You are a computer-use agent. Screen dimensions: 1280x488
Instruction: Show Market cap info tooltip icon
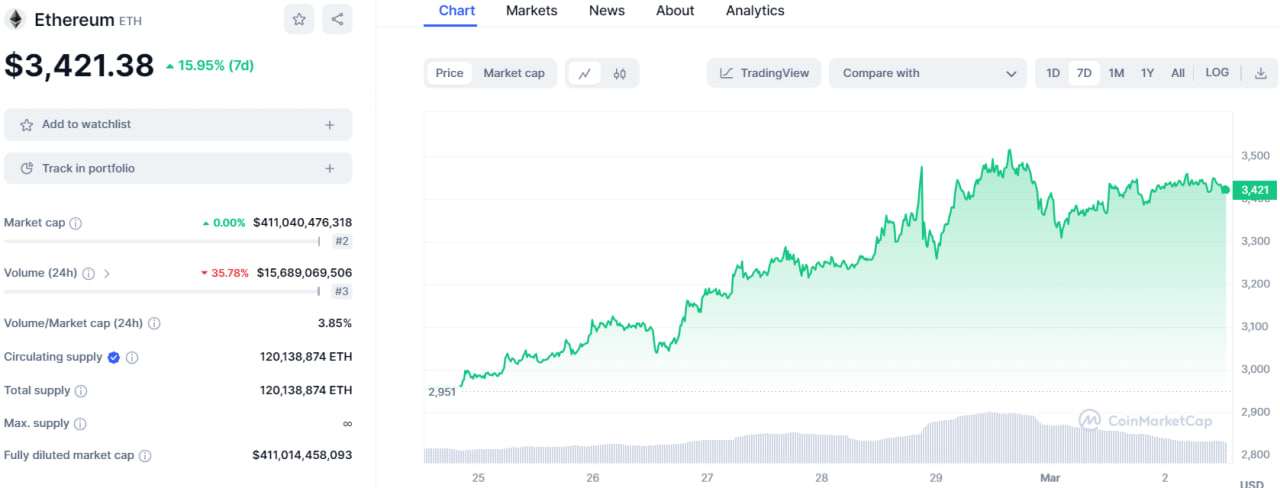pos(75,223)
